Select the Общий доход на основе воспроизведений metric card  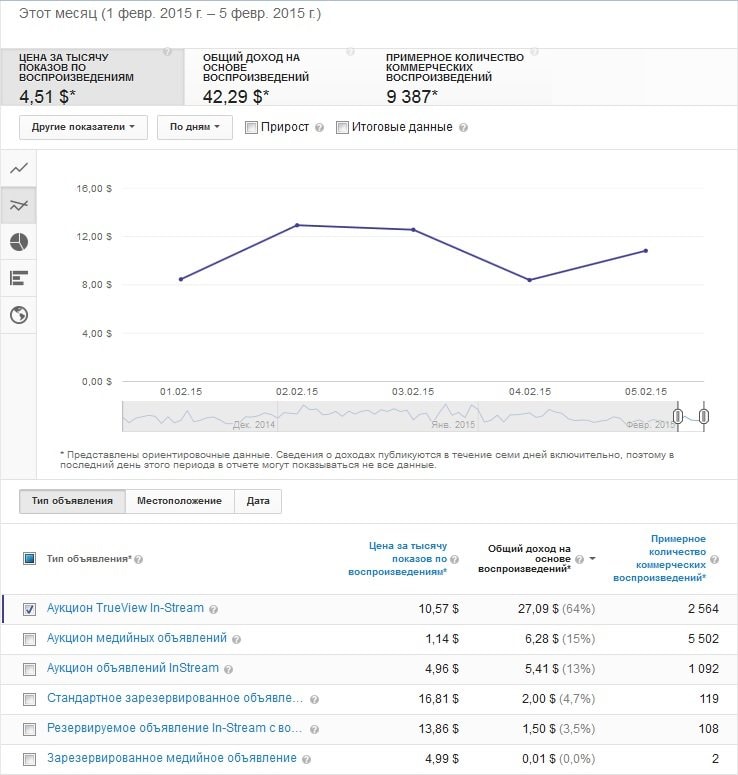coord(276,77)
